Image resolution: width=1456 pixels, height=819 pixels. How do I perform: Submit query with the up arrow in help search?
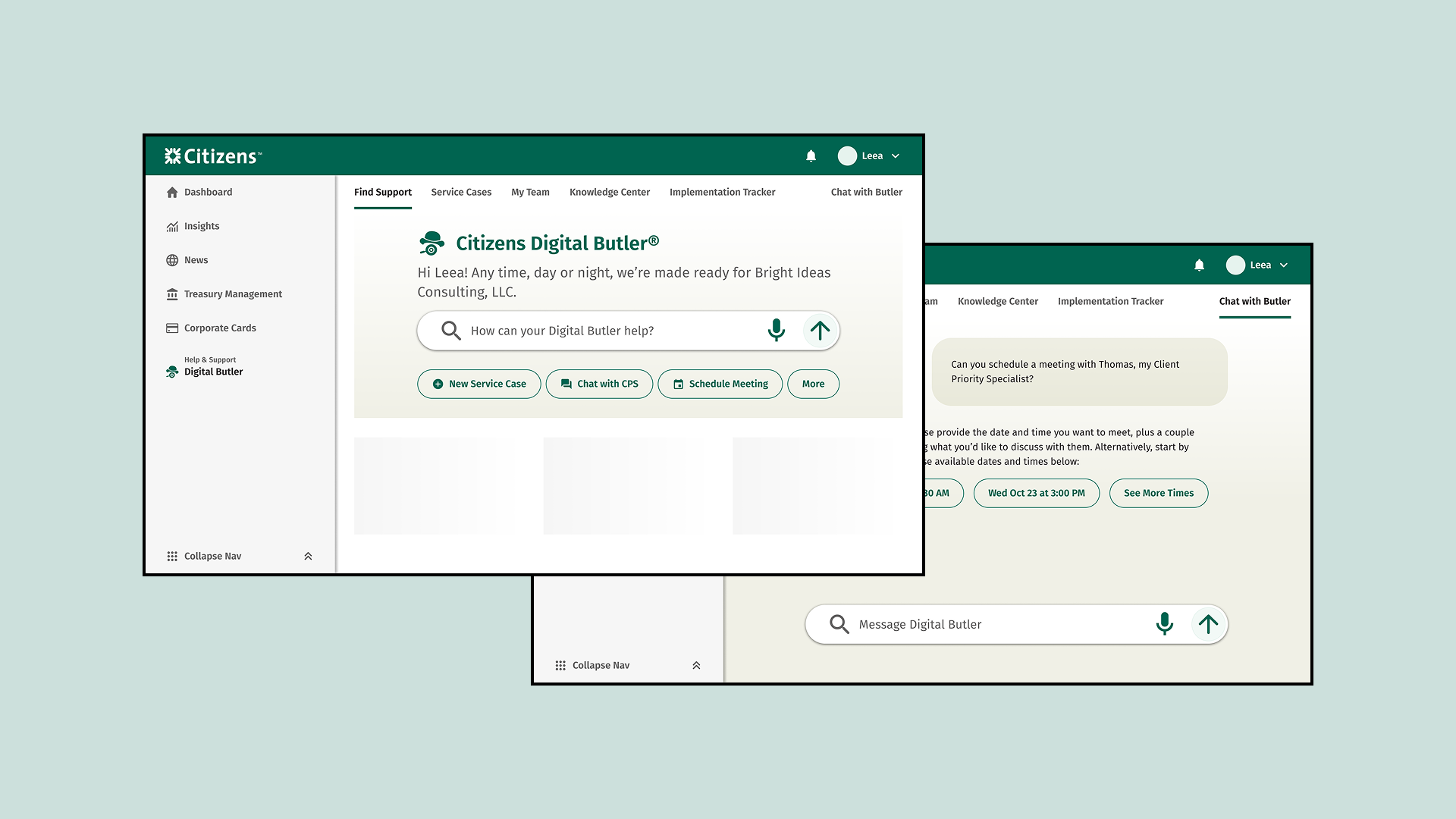pos(820,331)
